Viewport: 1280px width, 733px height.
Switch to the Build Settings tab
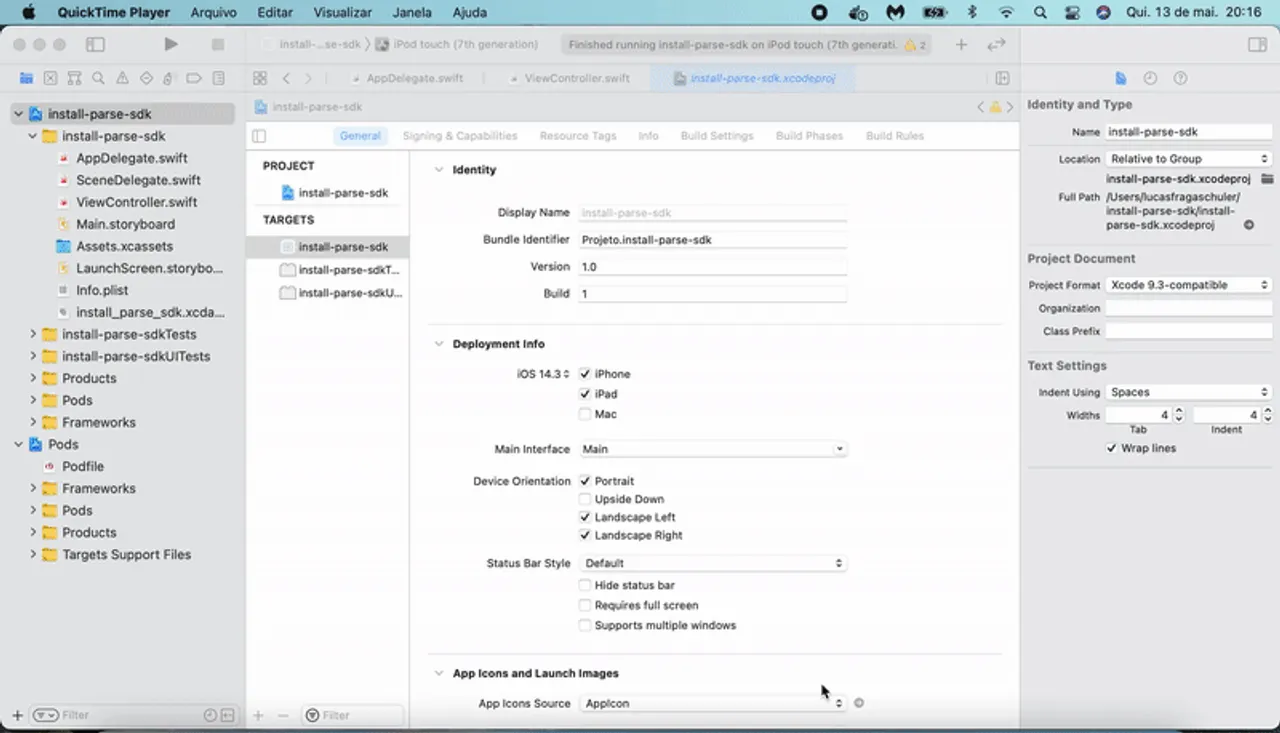(x=716, y=136)
